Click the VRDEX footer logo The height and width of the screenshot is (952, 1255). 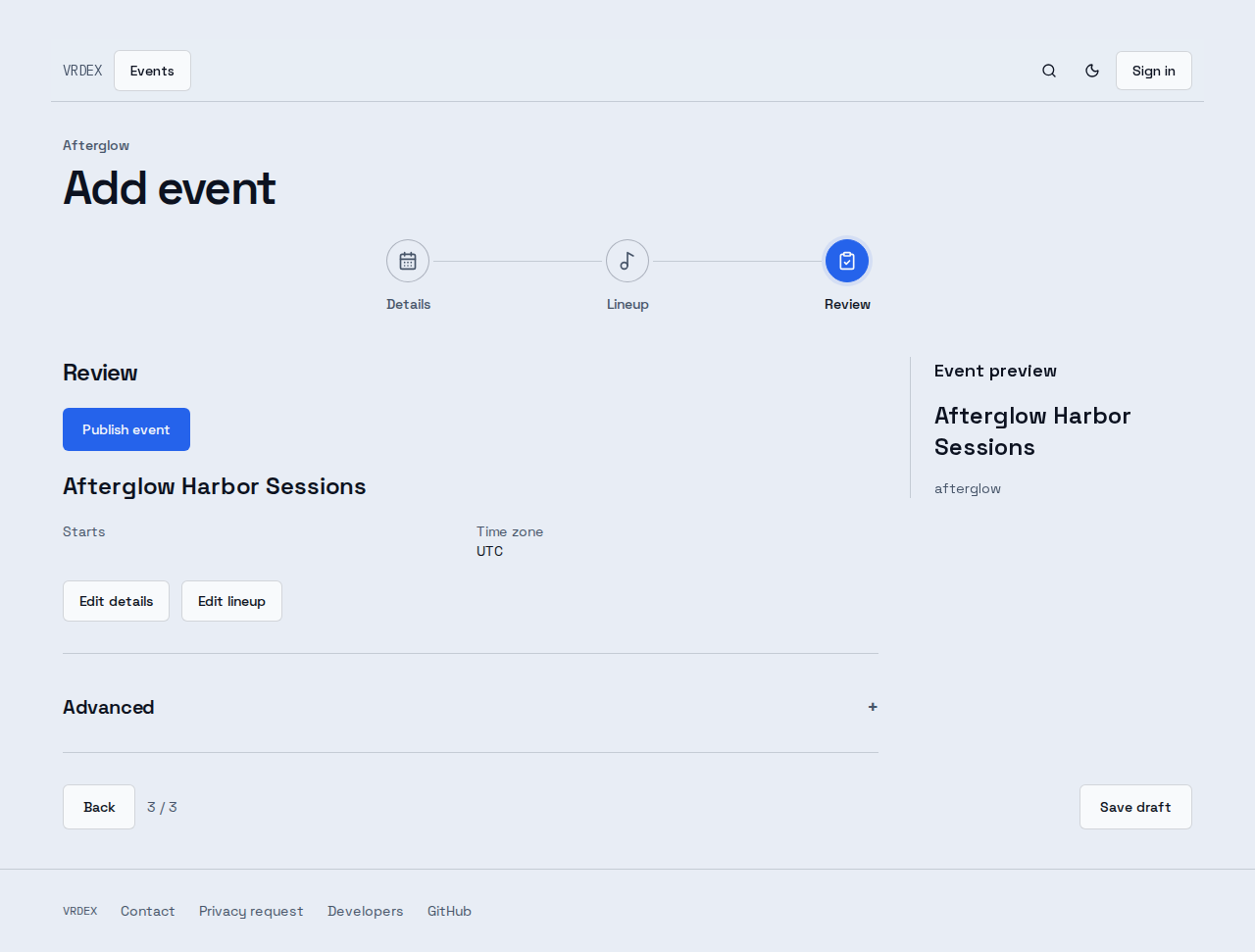click(x=80, y=911)
